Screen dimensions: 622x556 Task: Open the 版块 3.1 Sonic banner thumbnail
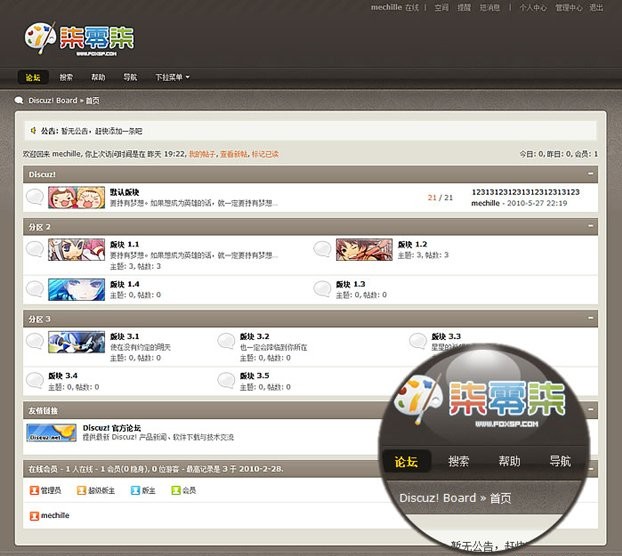(x=77, y=342)
